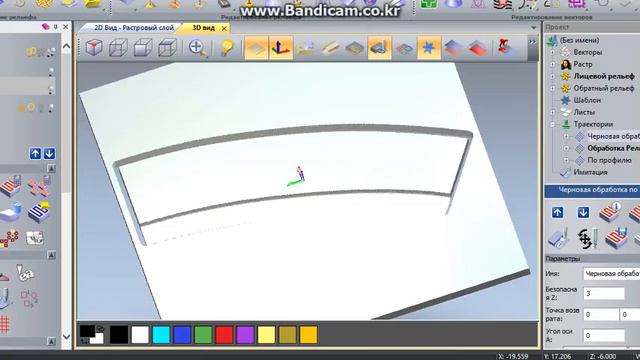Click the toolpath info icon with blue i
The width and height of the screenshot is (640, 360).
(610, 212)
